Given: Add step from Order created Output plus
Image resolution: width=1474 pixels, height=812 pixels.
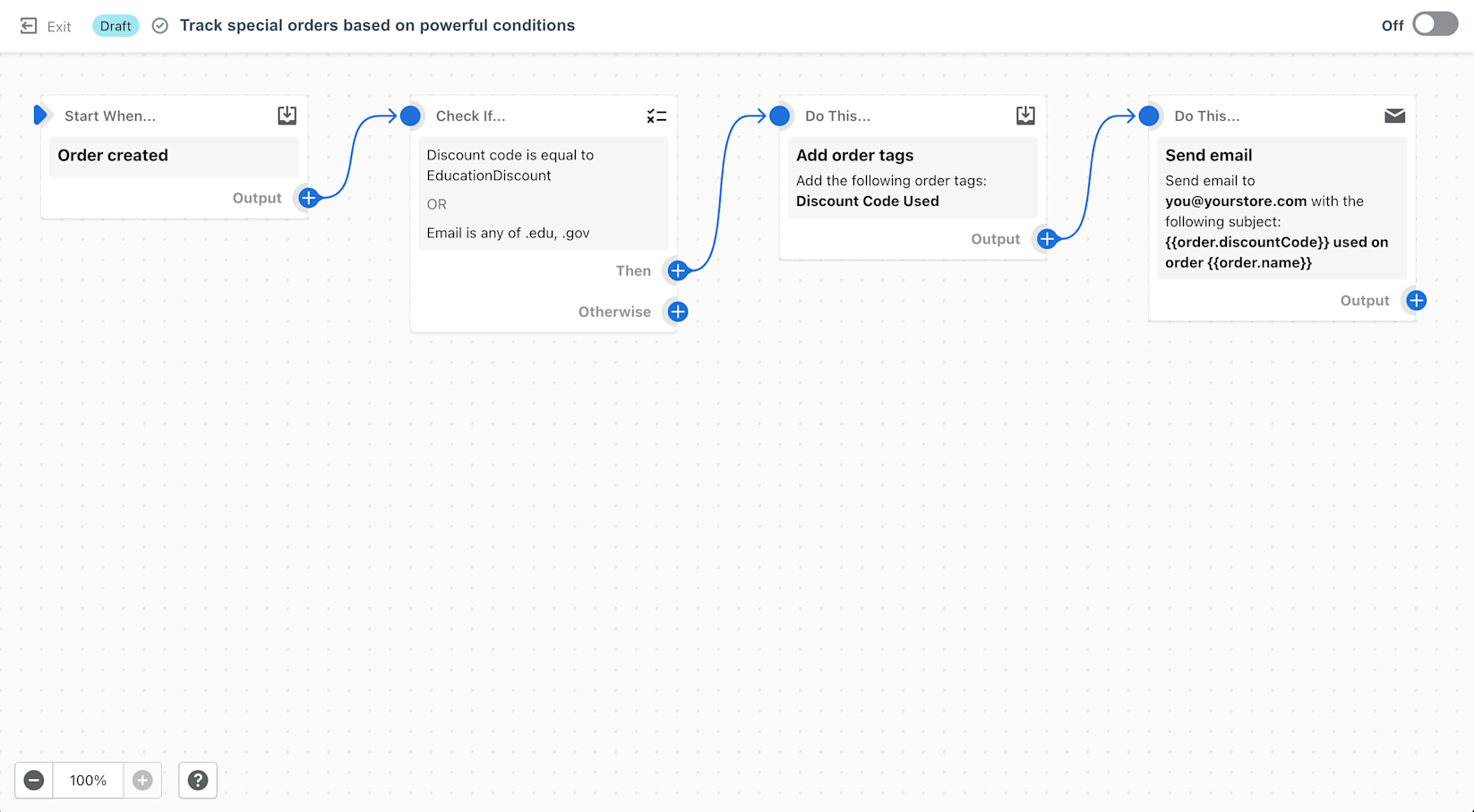Looking at the screenshot, I should (x=308, y=198).
